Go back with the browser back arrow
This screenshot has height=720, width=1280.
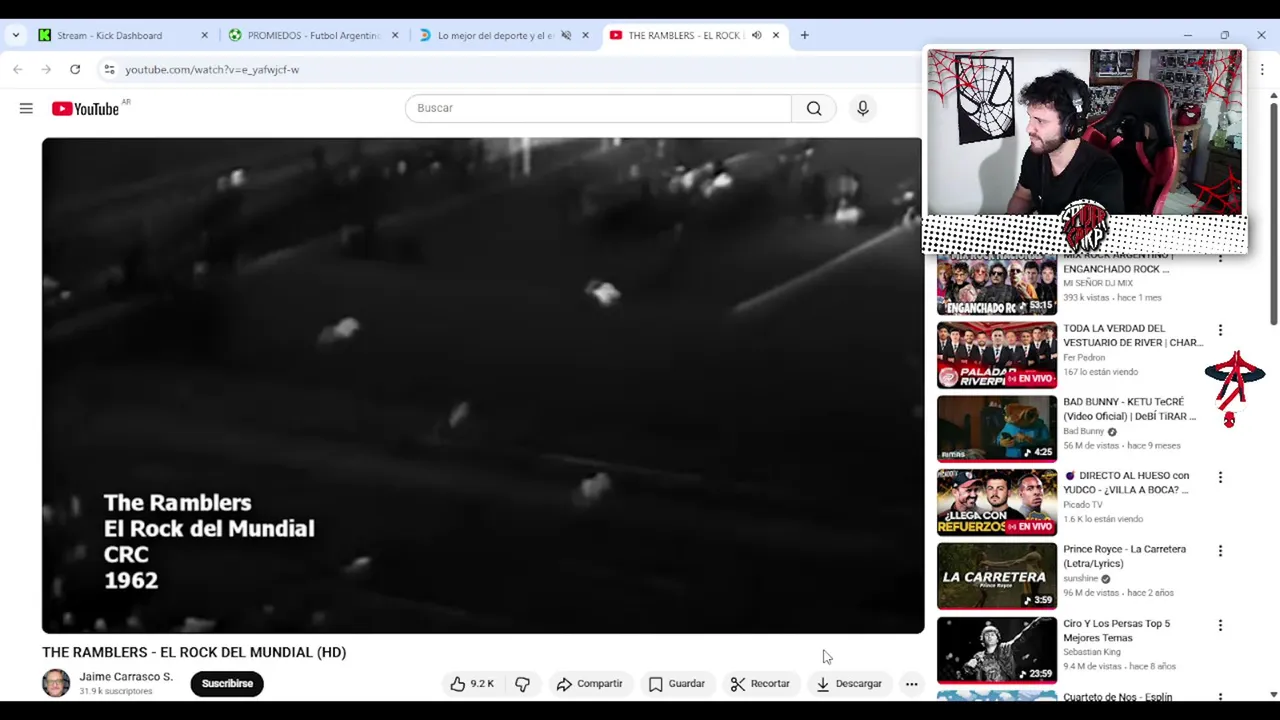(x=18, y=69)
